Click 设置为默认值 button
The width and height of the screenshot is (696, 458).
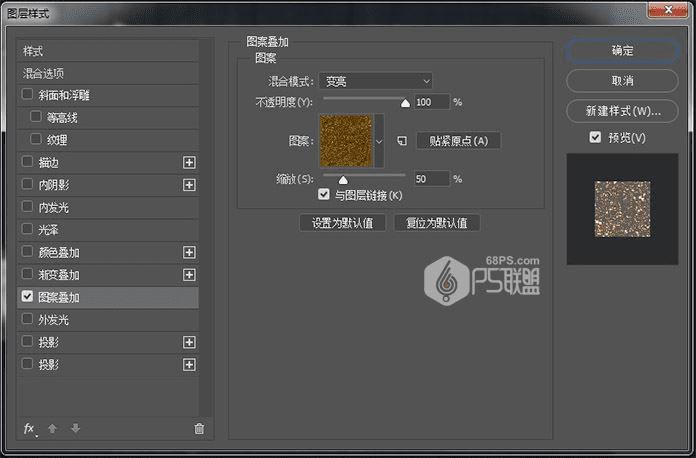[x=342, y=223]
